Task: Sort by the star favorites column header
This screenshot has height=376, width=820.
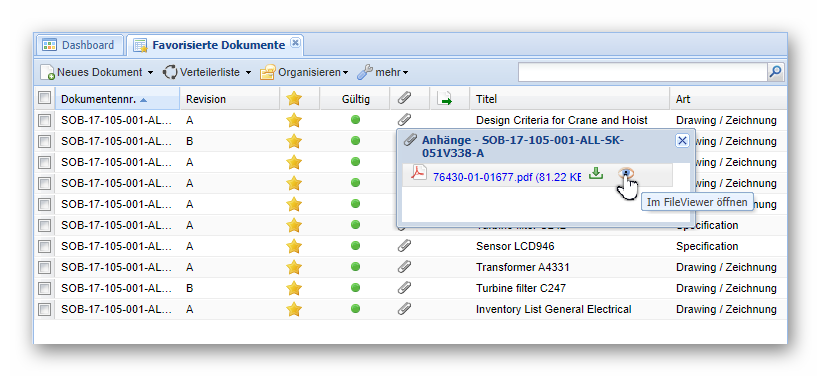Action: (x=294, y=99)
